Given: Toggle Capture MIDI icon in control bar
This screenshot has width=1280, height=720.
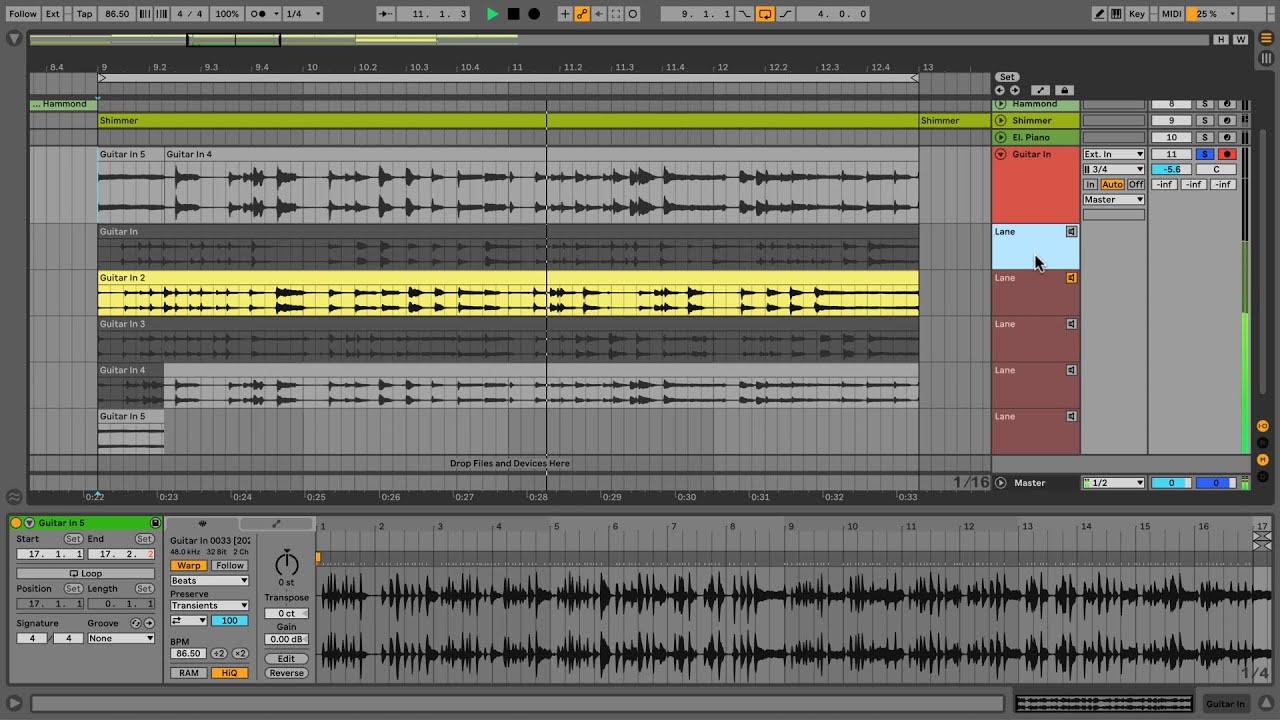Looking at the screenshot, I should 616,14.
